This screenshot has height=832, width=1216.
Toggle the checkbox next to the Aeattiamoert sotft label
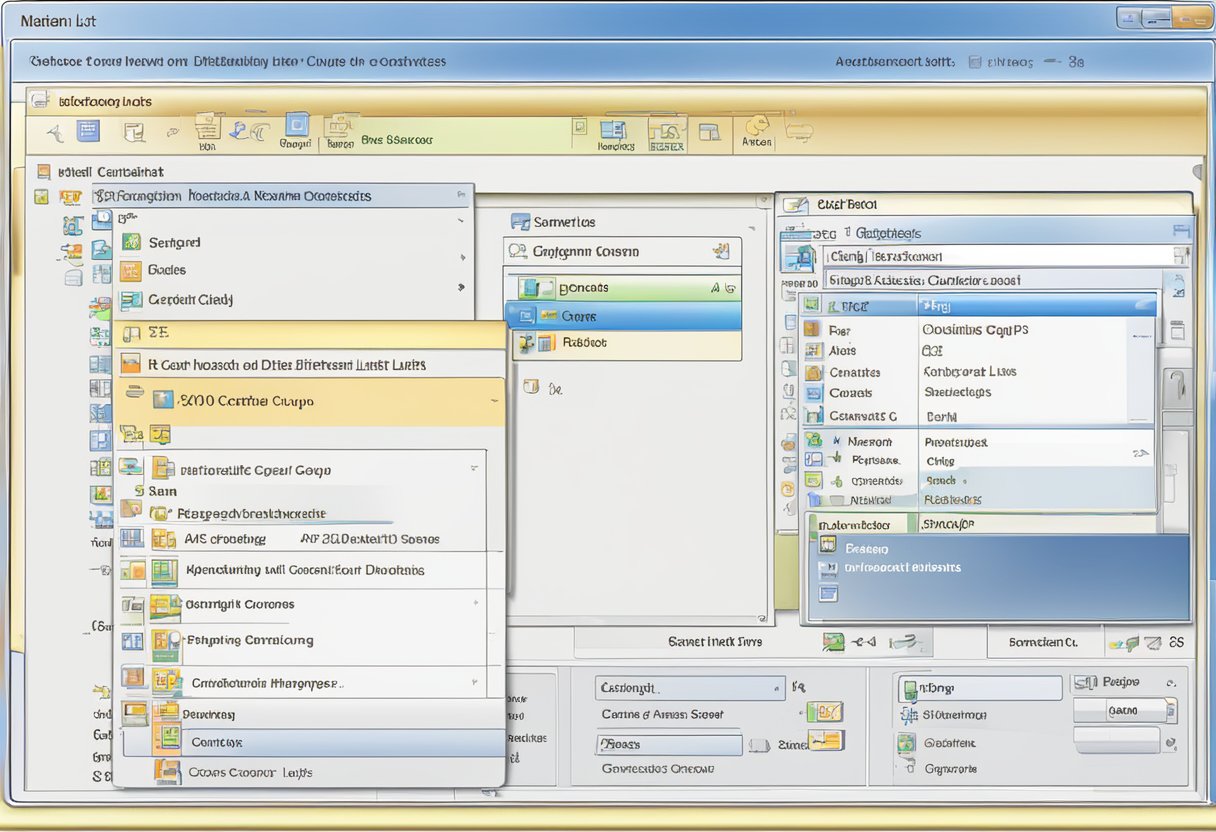click(975, 62)
